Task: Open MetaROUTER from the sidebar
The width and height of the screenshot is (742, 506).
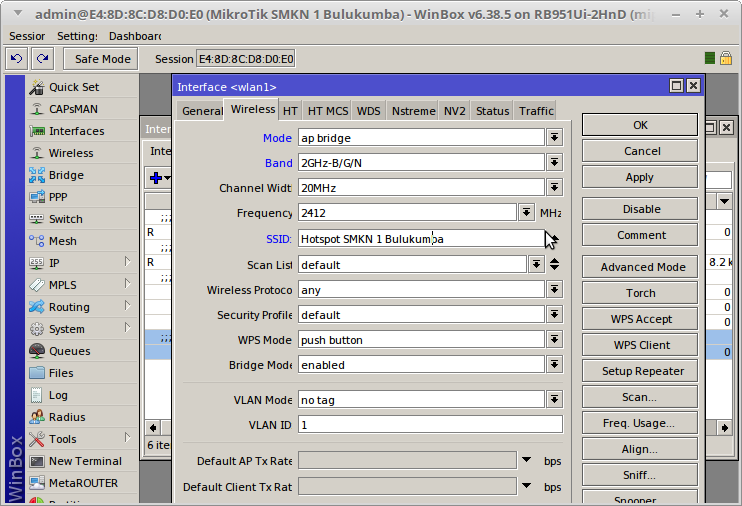Action: [83, 483]
